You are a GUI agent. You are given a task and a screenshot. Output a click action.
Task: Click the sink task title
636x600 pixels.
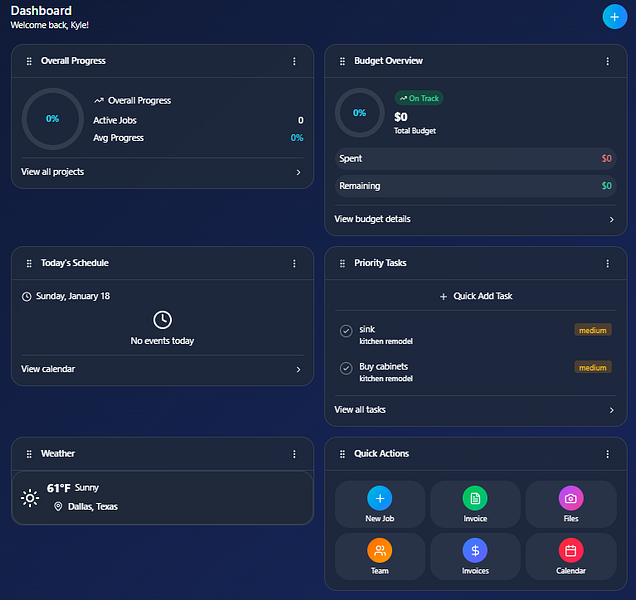click(x=367, y=329)
